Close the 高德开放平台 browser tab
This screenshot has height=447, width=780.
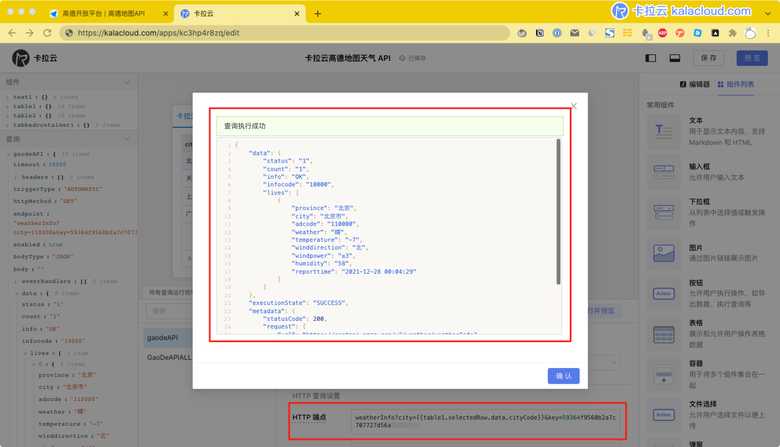[x=166, y=14]
